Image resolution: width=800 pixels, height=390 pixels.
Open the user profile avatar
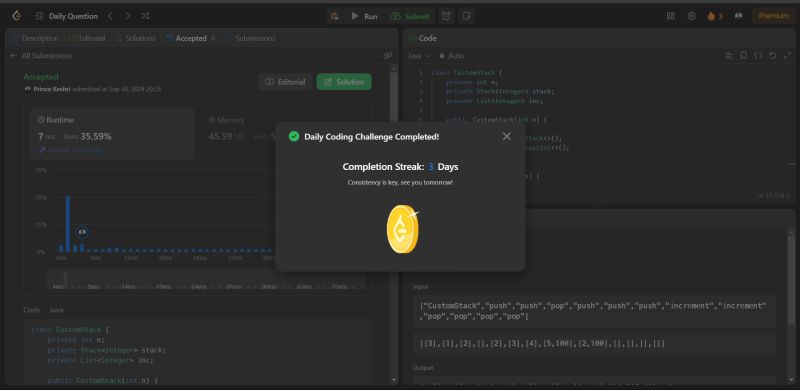pos(738,16)
